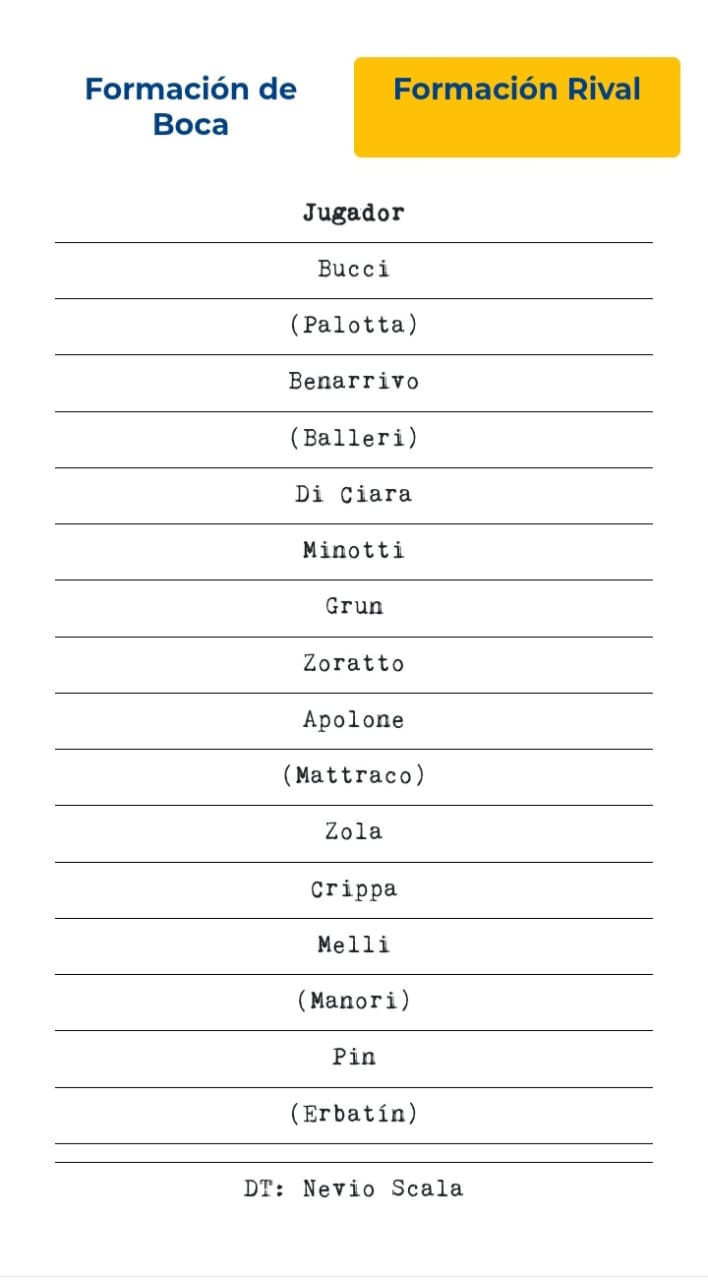The image size is (708, 1280).
Task: Choose the Di Ciara row
Action: [353, 494]
